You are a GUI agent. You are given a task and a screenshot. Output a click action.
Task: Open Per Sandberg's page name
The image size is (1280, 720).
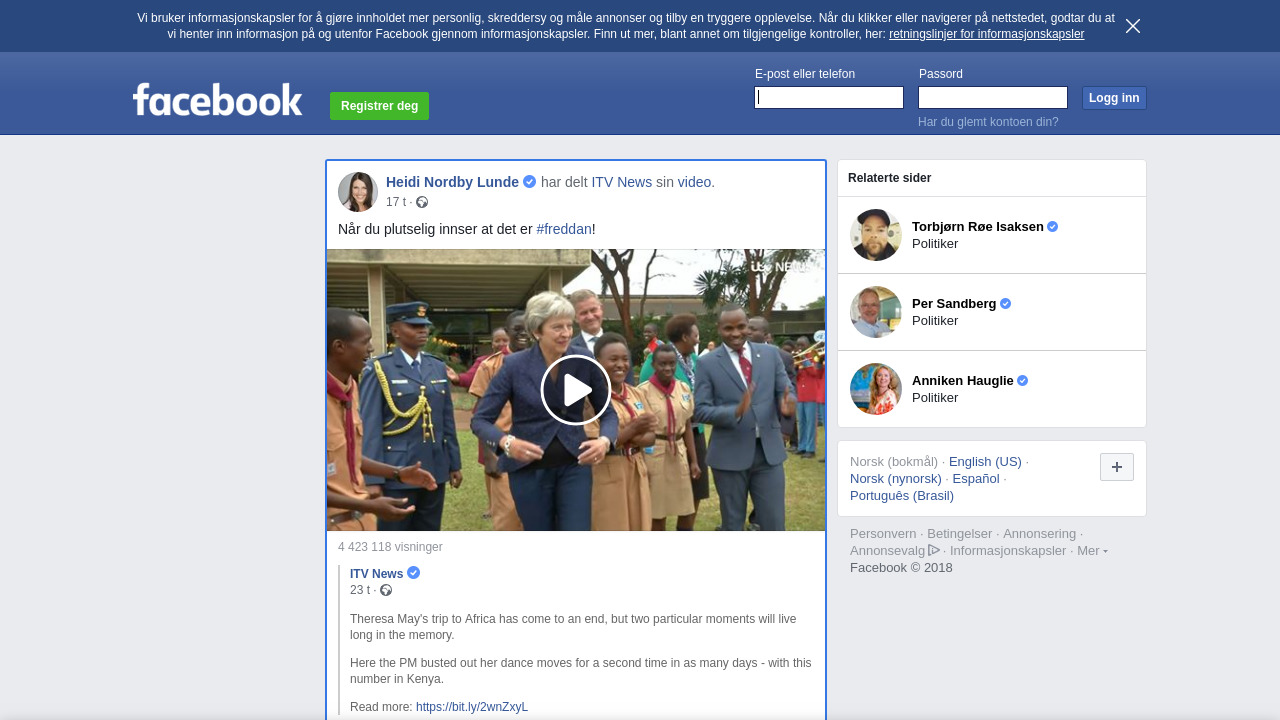[x=954, y=304]
